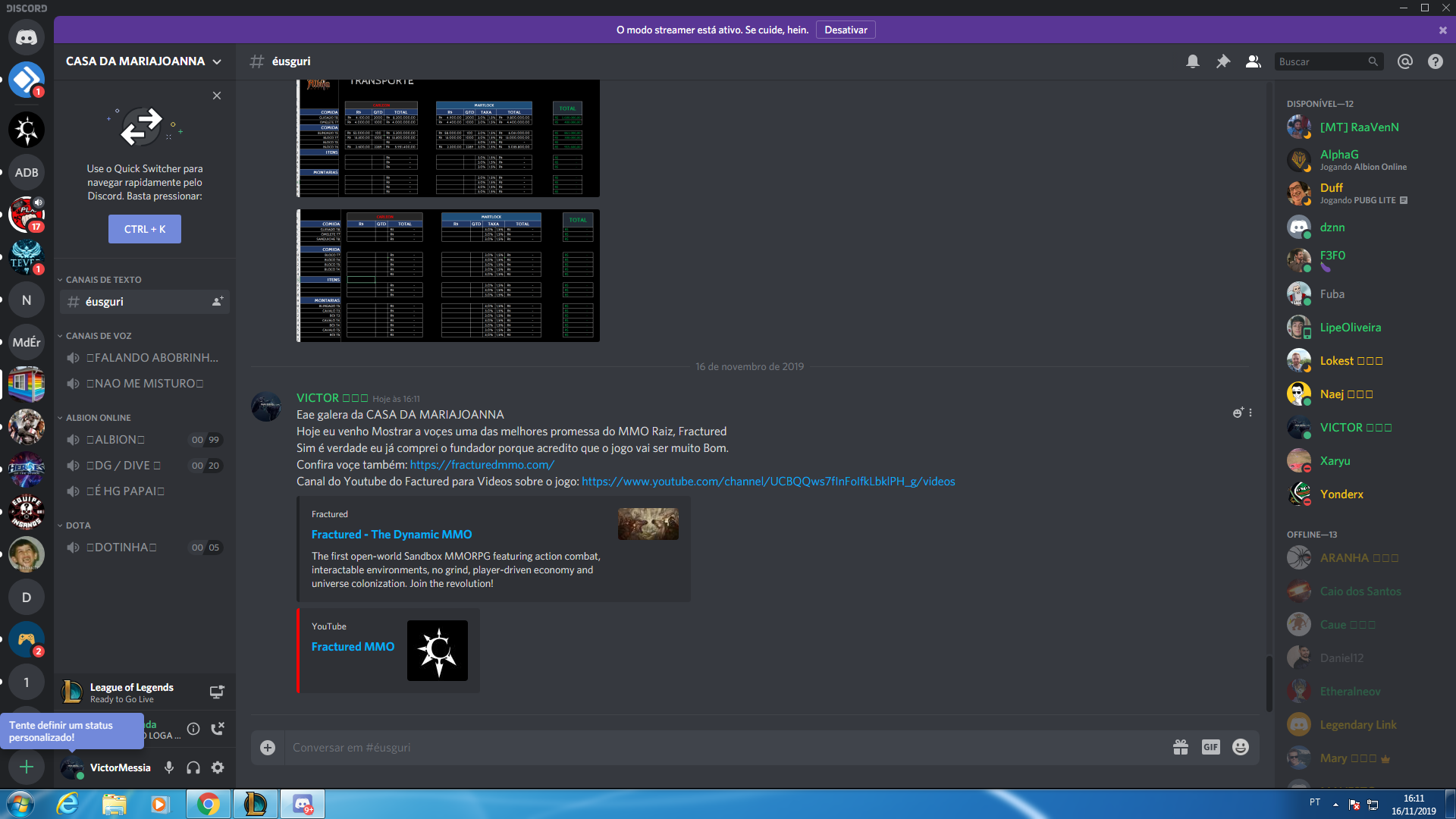Click Windows Start button
Image resolution: width=1456 pixels, height=819 pixels.
pos(20,804)
